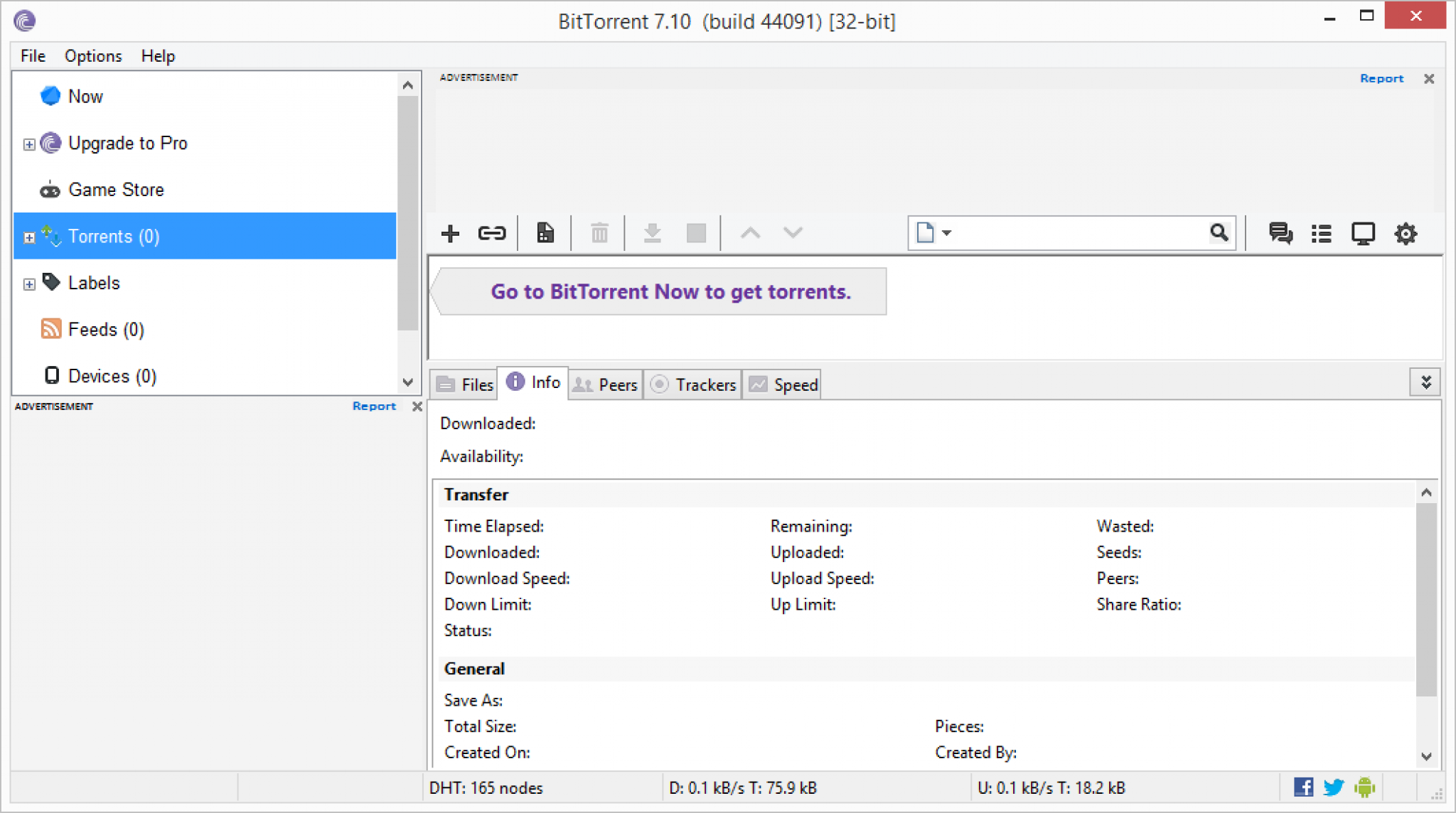Screen dimensions: 1456x813
Task: Open BitTorrent settings gear
Action: [x=1406, y=232]
